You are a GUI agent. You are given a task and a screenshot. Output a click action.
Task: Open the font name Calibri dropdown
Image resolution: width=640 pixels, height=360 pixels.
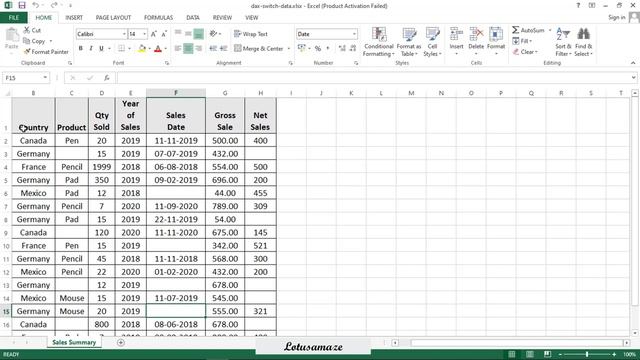tap(124, 34)
